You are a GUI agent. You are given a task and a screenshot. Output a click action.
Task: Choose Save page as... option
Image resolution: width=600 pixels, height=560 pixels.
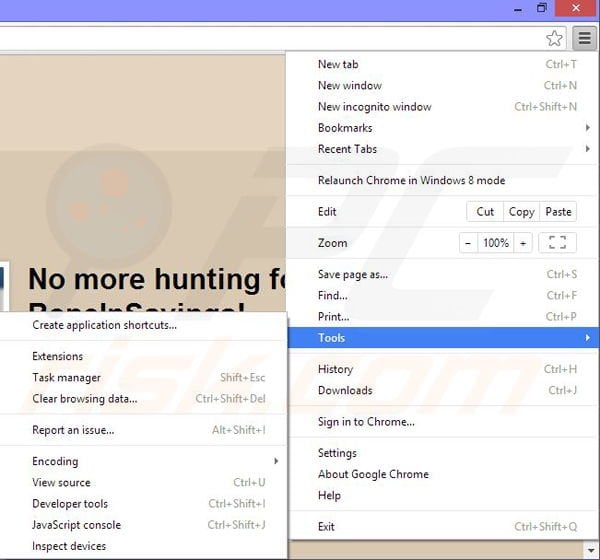click(x=442, y=274)
